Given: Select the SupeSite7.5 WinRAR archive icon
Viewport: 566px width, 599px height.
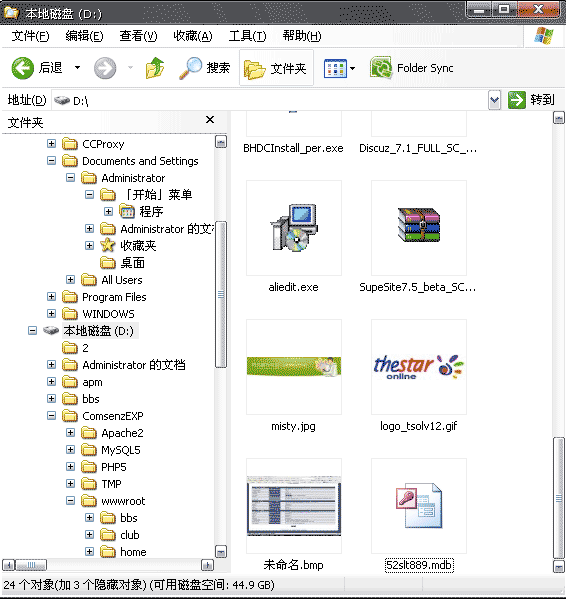Looking at the screenshot, I should [x=419, y=225].
